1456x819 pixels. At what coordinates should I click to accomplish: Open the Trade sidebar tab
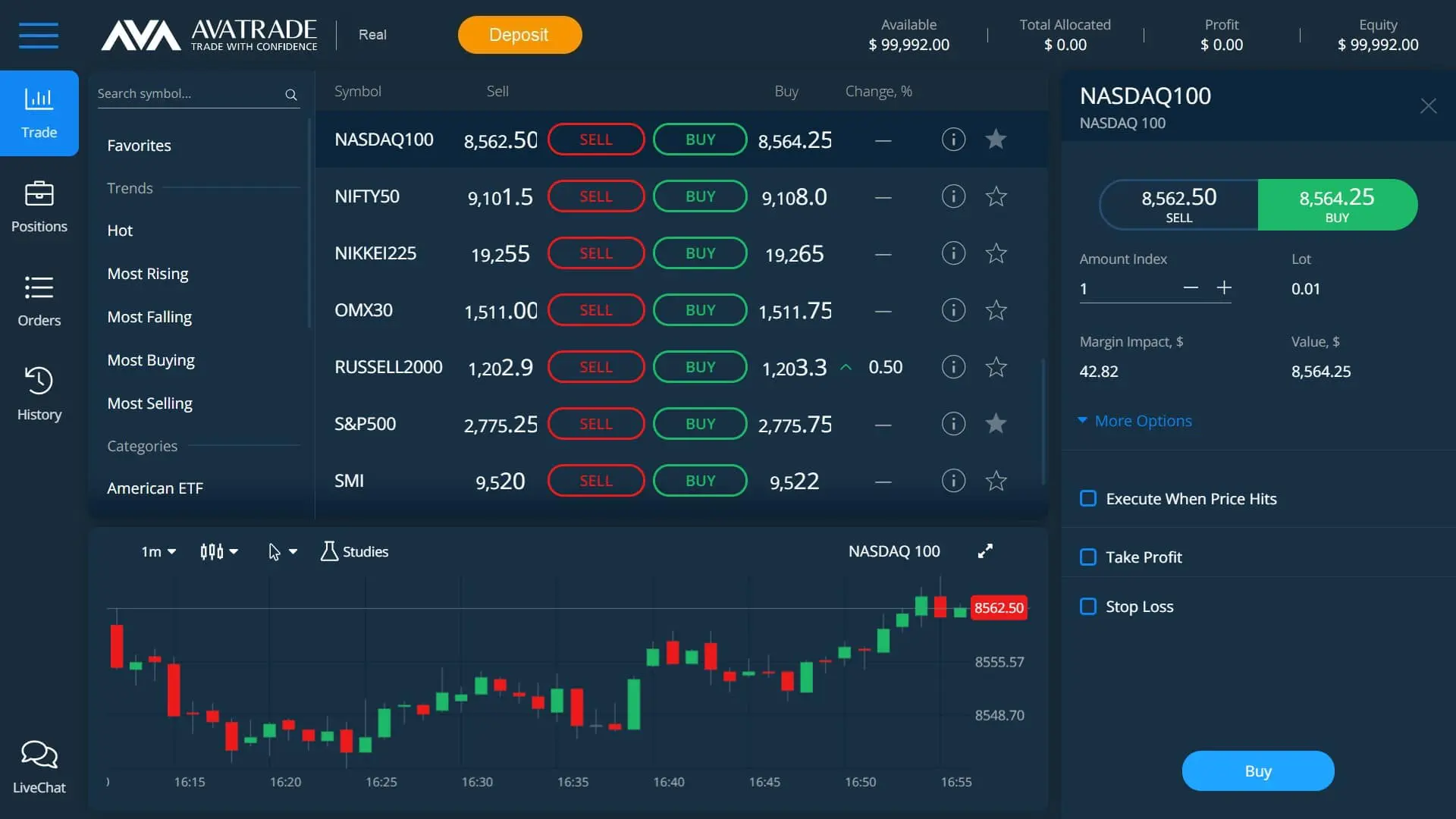(39, 114)
